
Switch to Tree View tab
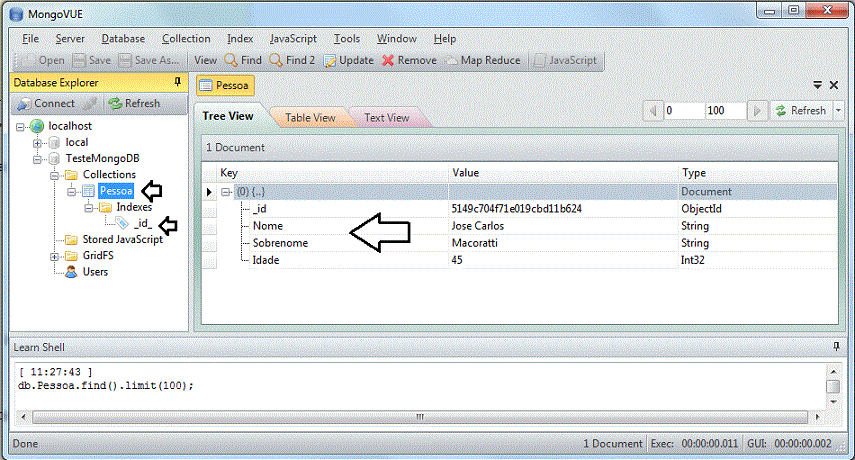coord(228,116)
